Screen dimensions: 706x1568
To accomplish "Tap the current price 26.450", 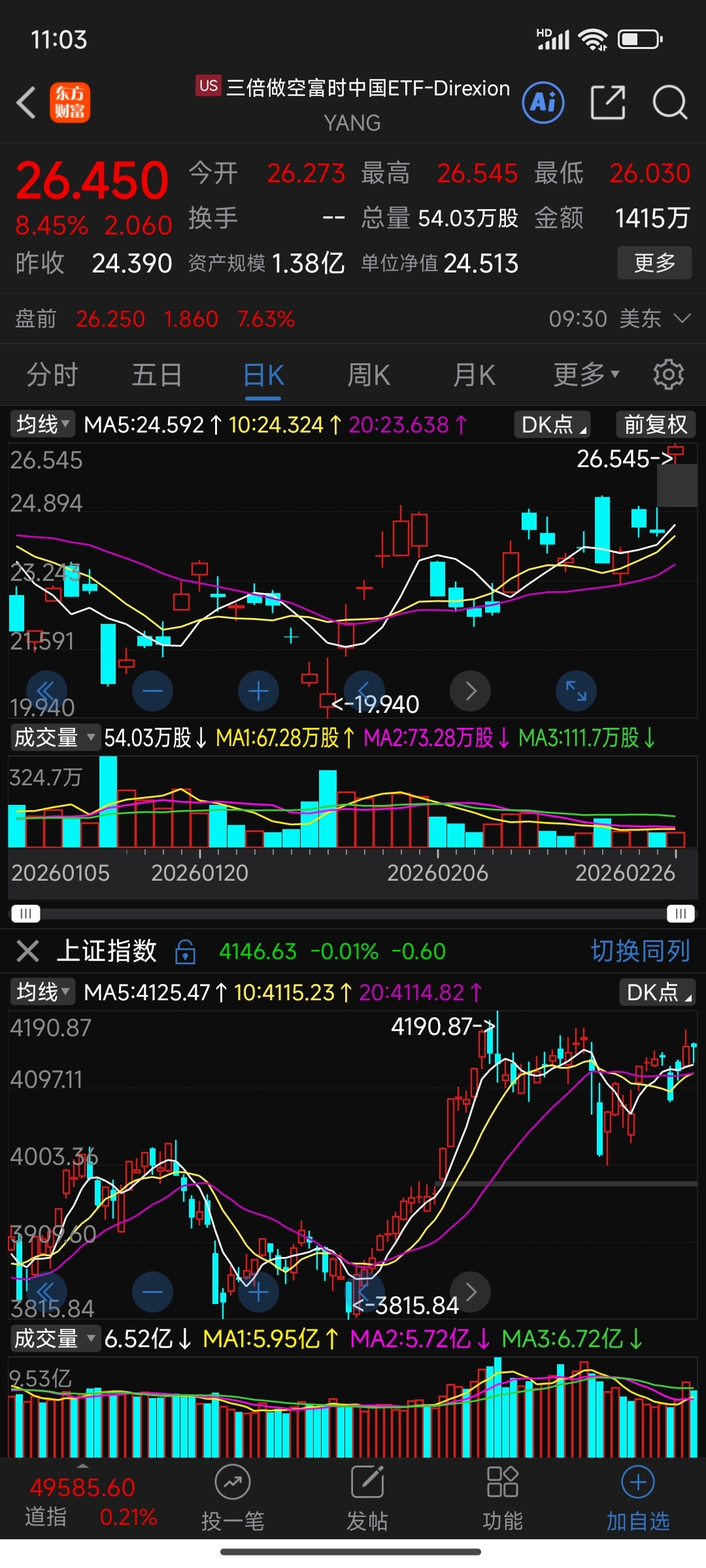I will pos(92,180).
